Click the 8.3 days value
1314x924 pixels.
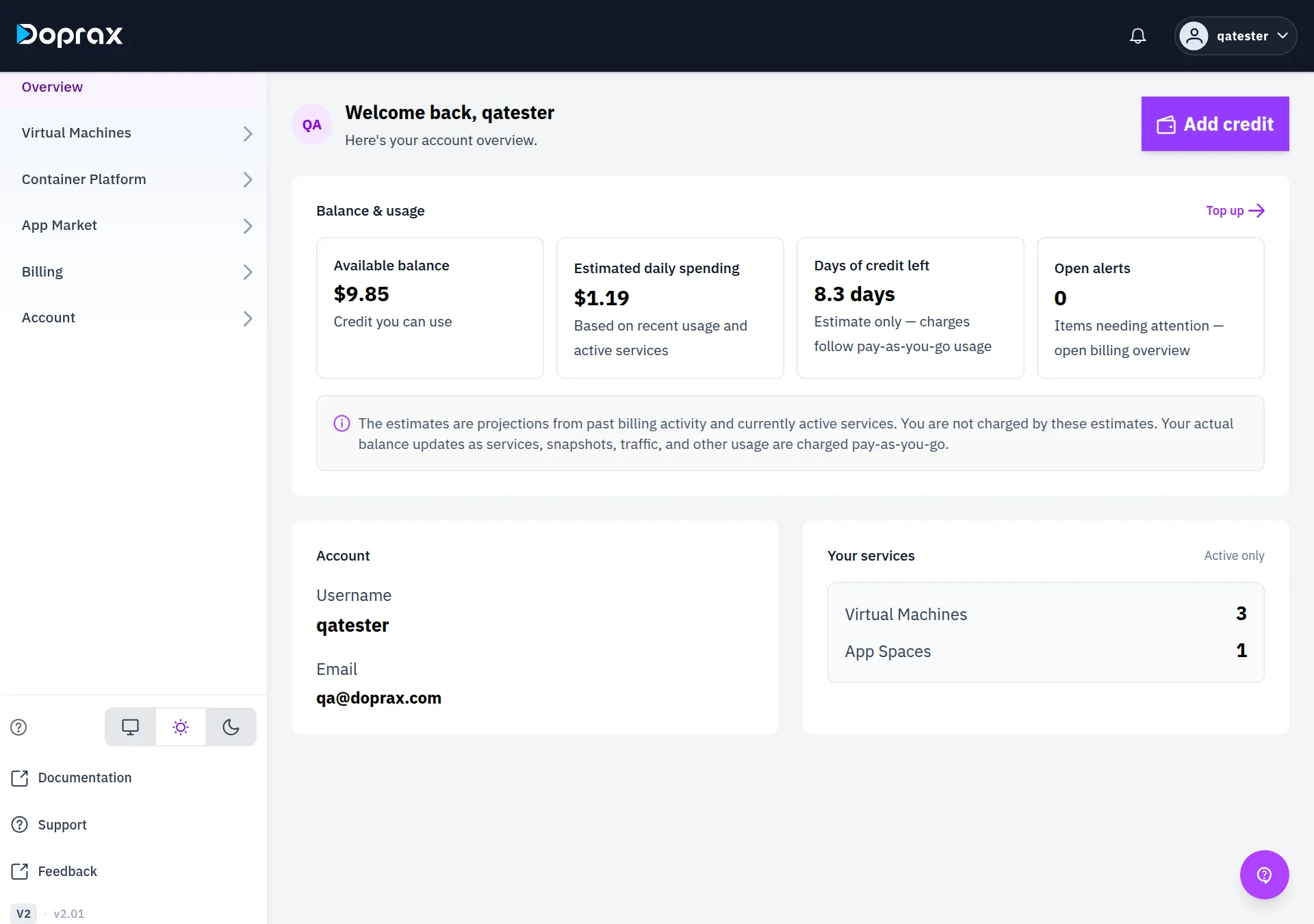pos(854,294)
